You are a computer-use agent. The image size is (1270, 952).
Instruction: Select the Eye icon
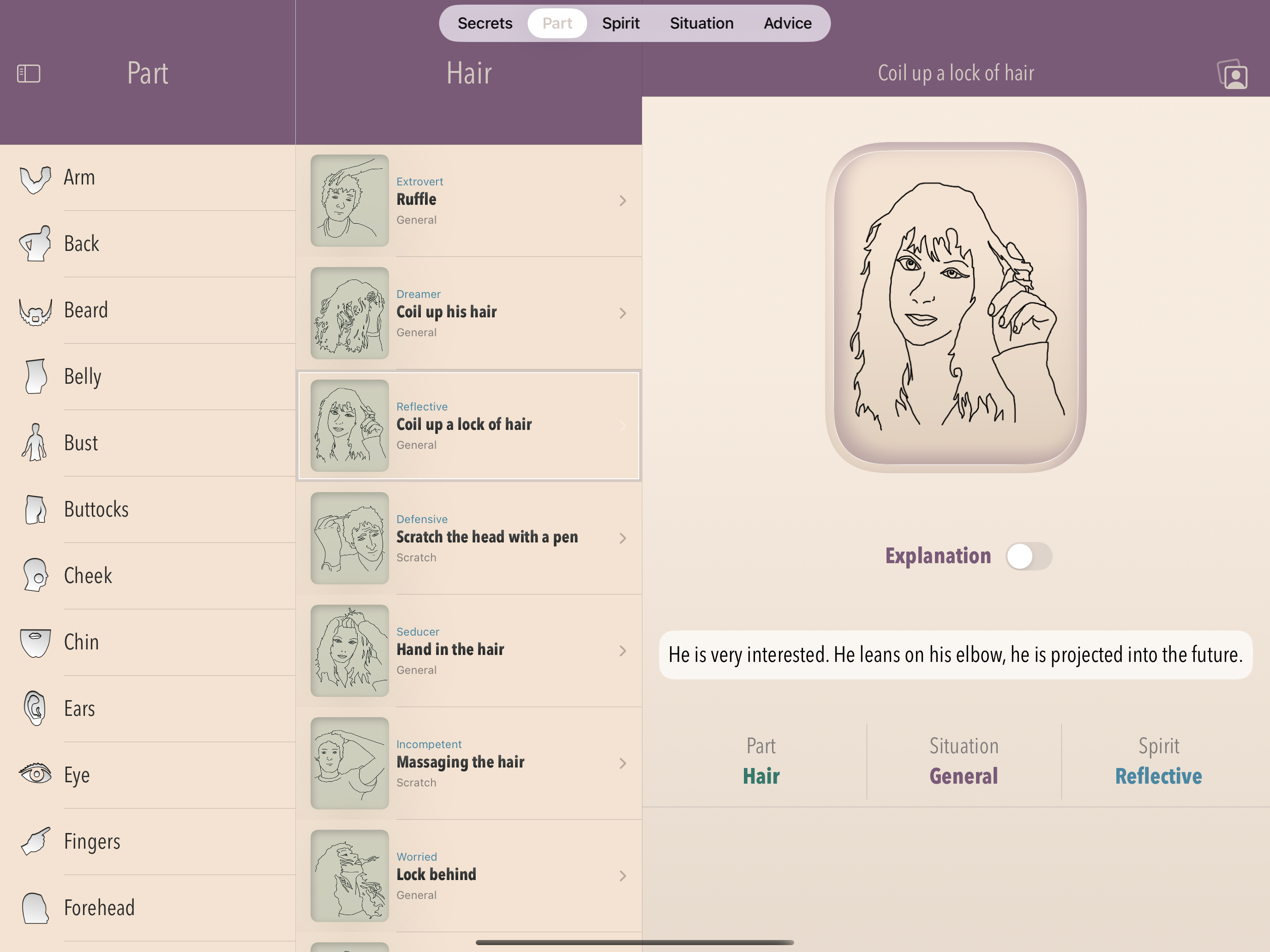coord(36,774)
